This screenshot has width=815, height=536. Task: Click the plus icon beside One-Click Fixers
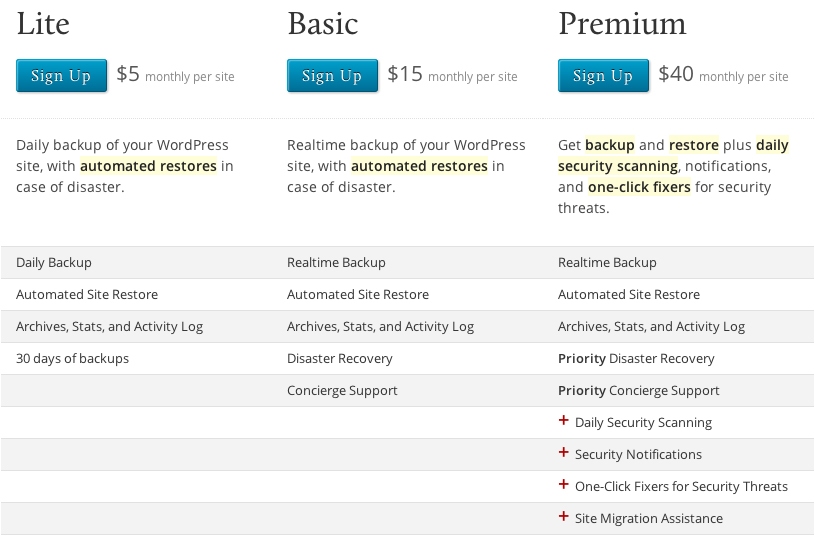click(x=563, y=485)
